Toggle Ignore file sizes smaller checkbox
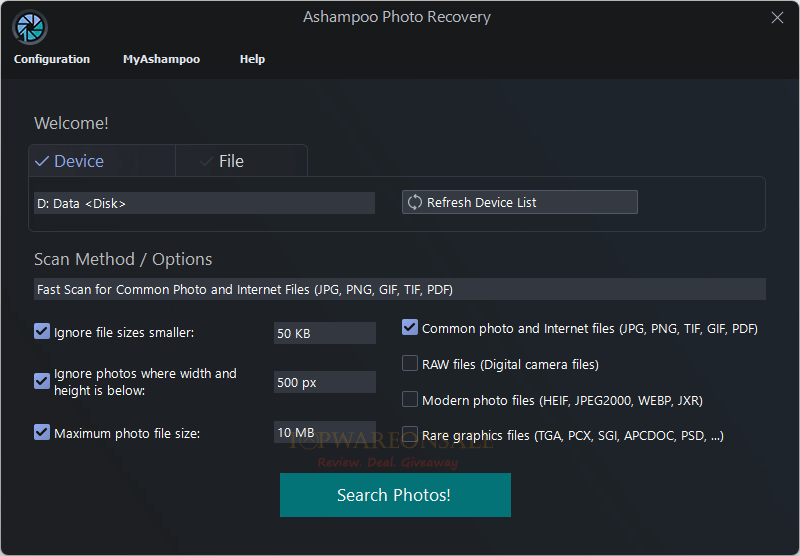This screenshot has width=800, height=556. point(42,332)
